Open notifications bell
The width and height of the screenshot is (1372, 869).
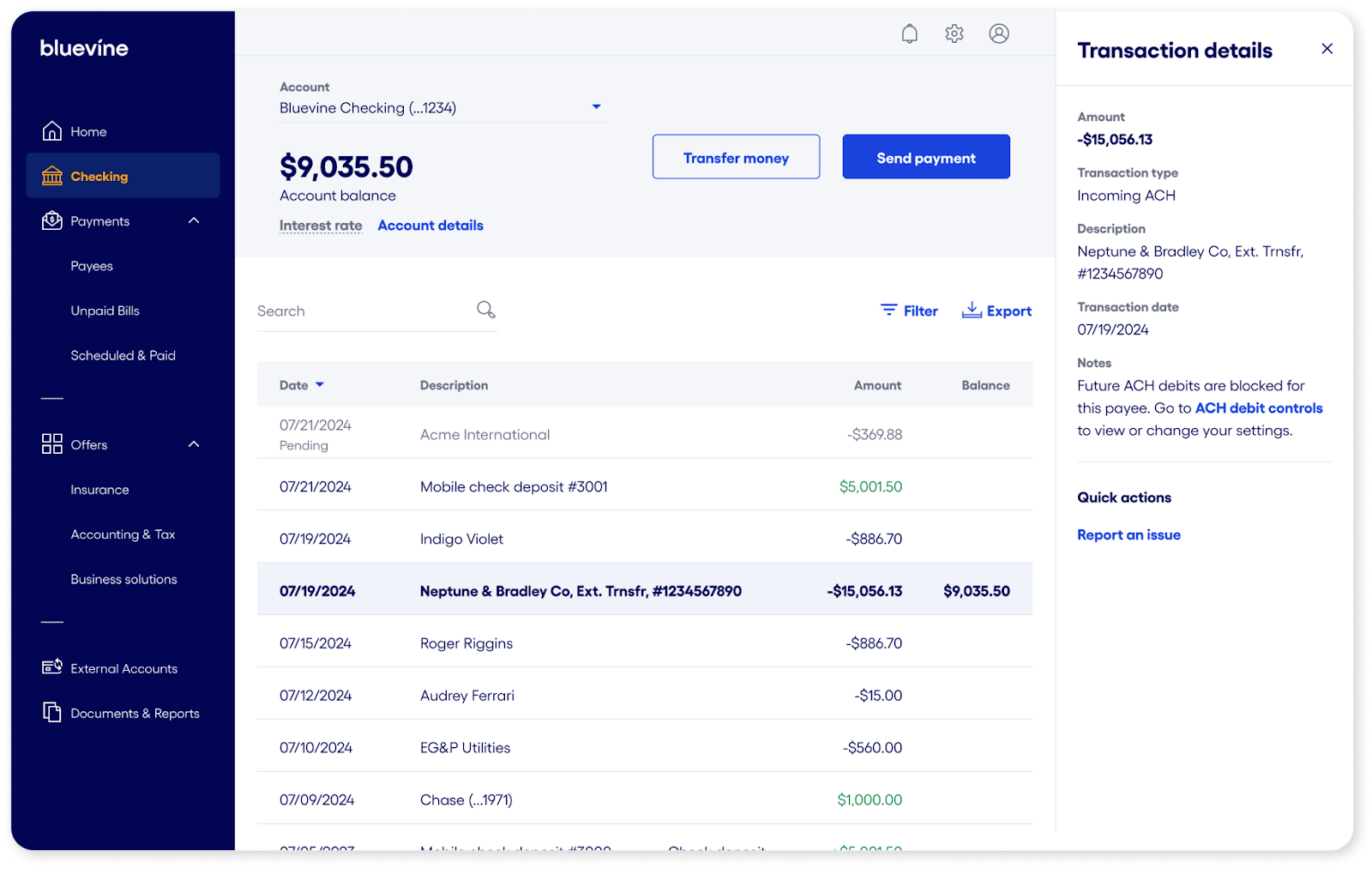coord(909,33)
